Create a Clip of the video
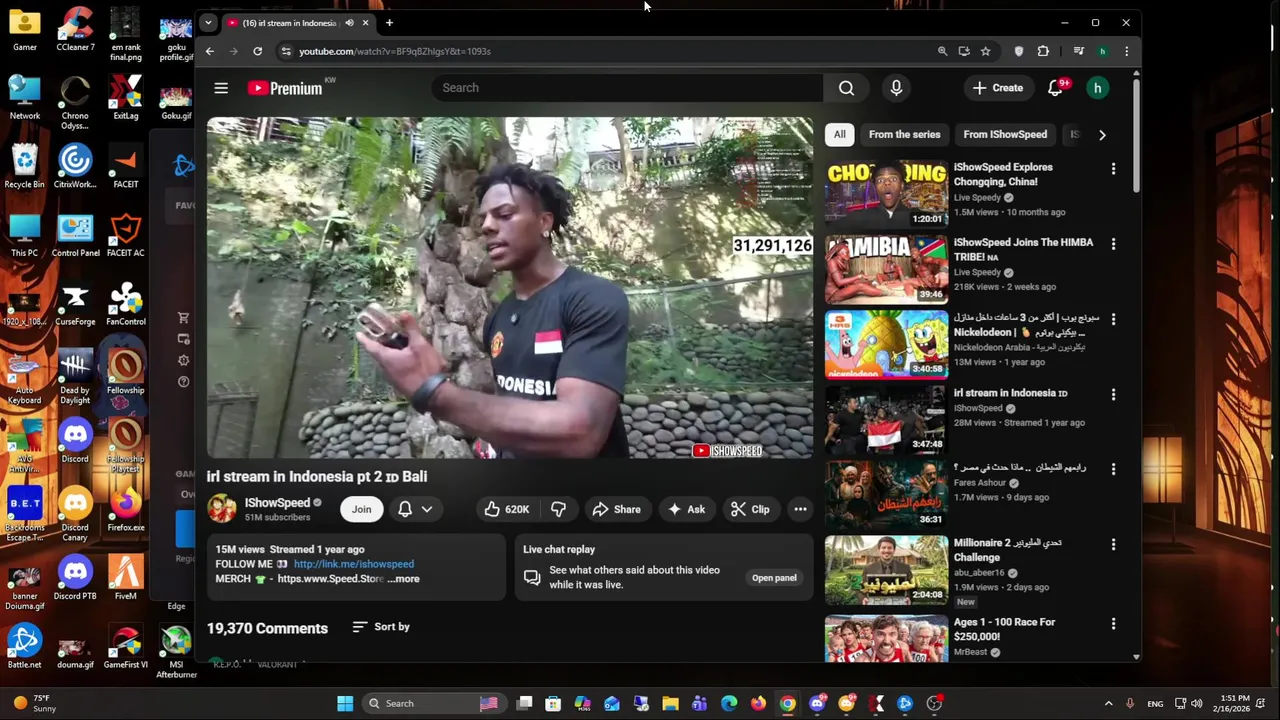The image size is (1280, 720). [750, 509]
